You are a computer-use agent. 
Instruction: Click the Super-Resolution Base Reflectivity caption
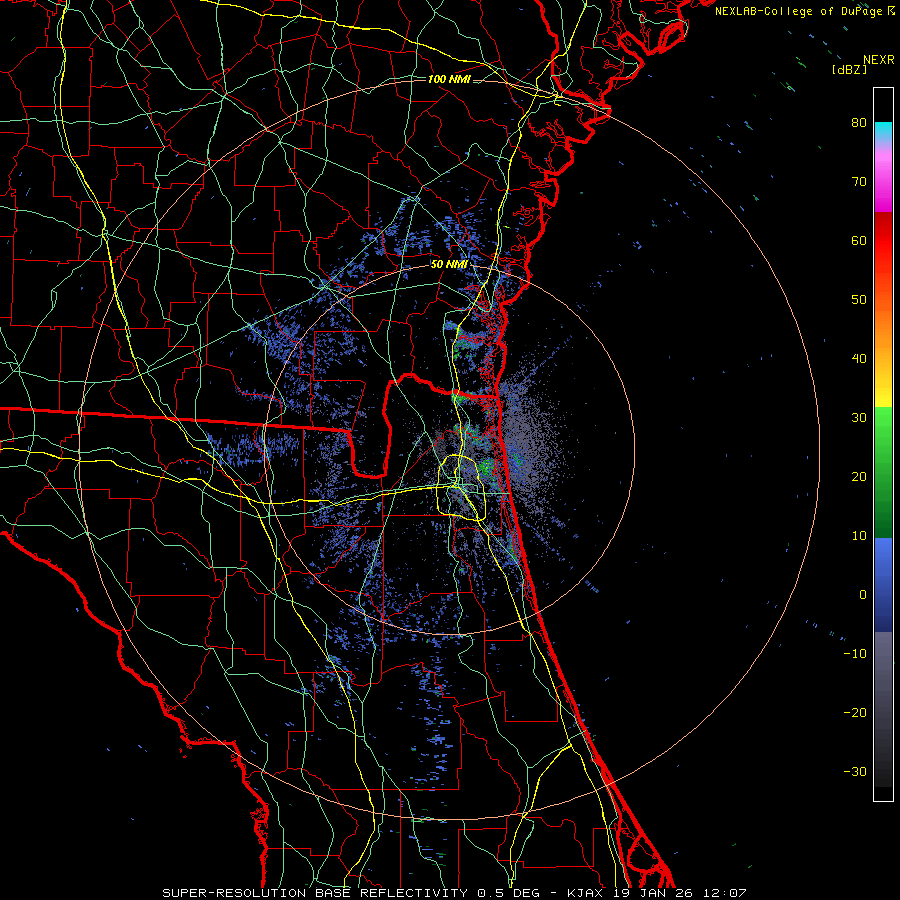pos(455,893)
